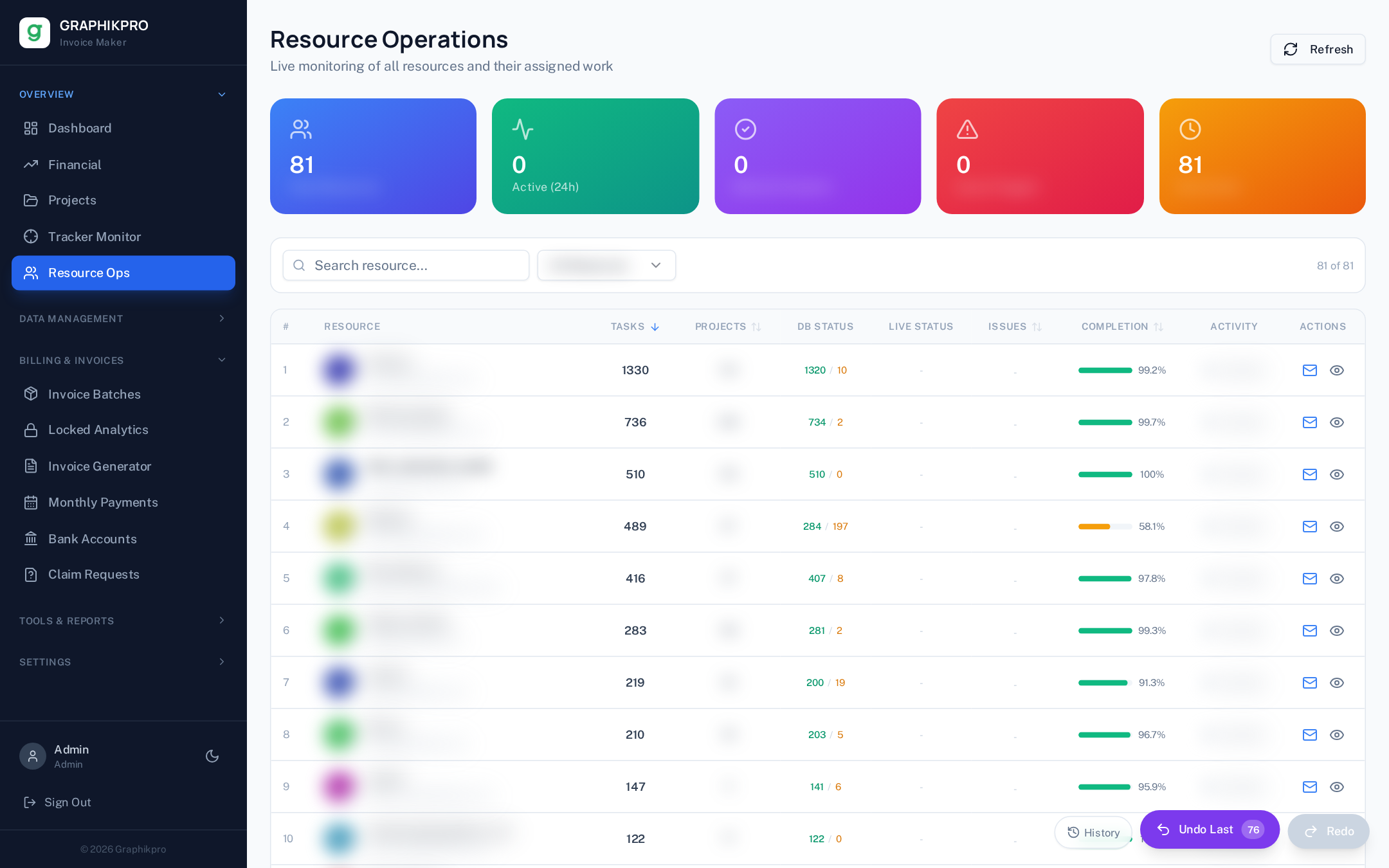Viewport: 1389px width, 868px height.
Task: Click the GraphikPro logo icon
Action: [35, 33]
